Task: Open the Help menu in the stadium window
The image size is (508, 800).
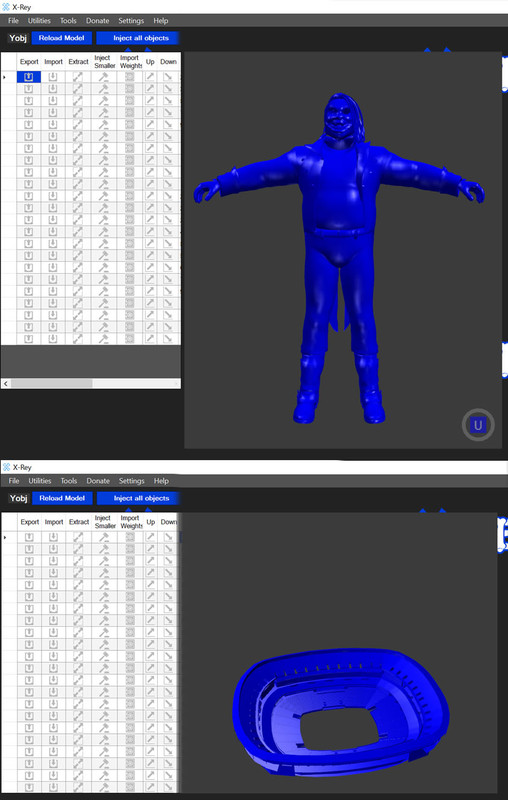Action: (161, 481)
